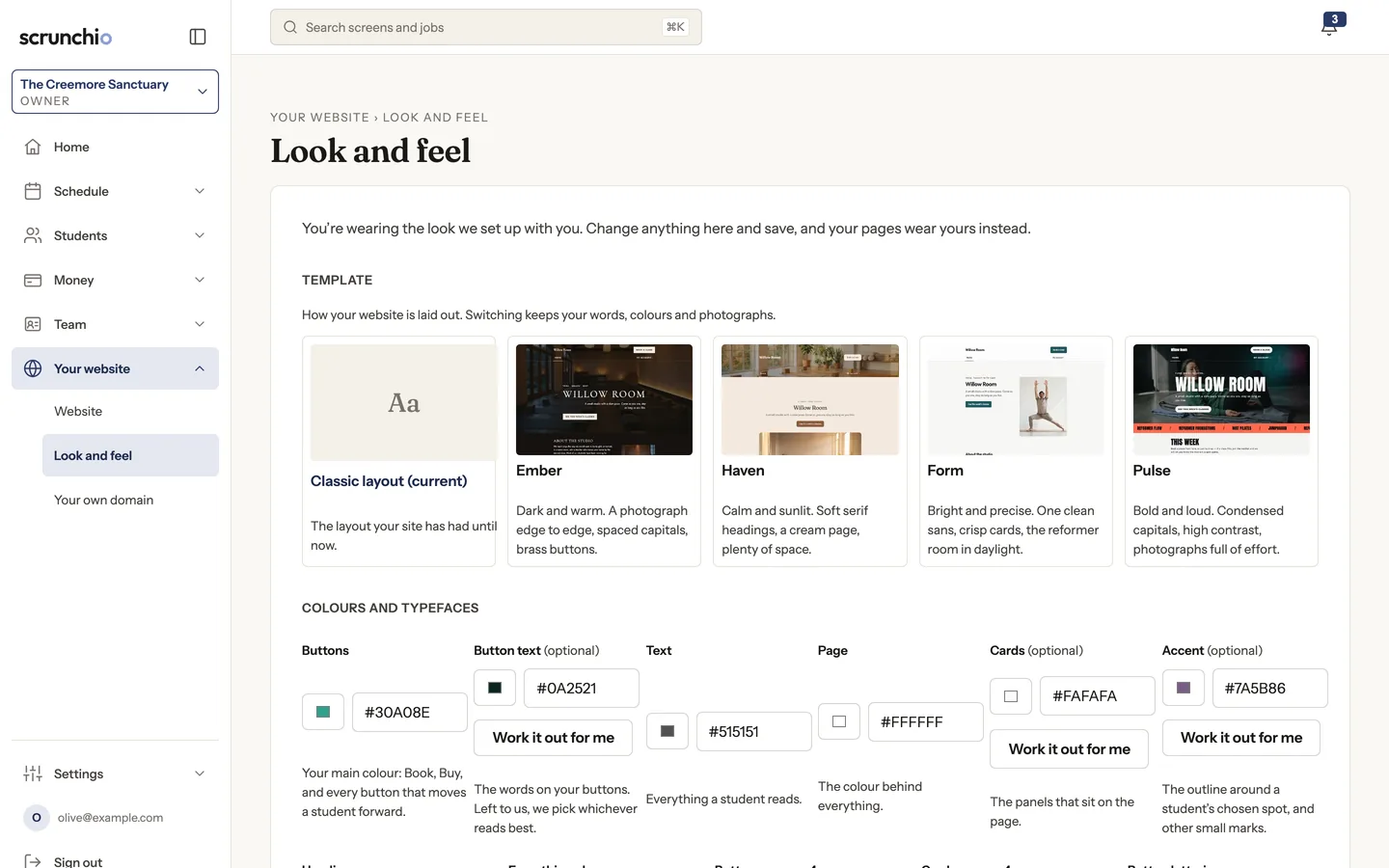This screenshot has height=868, width=1389.
Task: Click the Students people icon
Action: point(33,235)
